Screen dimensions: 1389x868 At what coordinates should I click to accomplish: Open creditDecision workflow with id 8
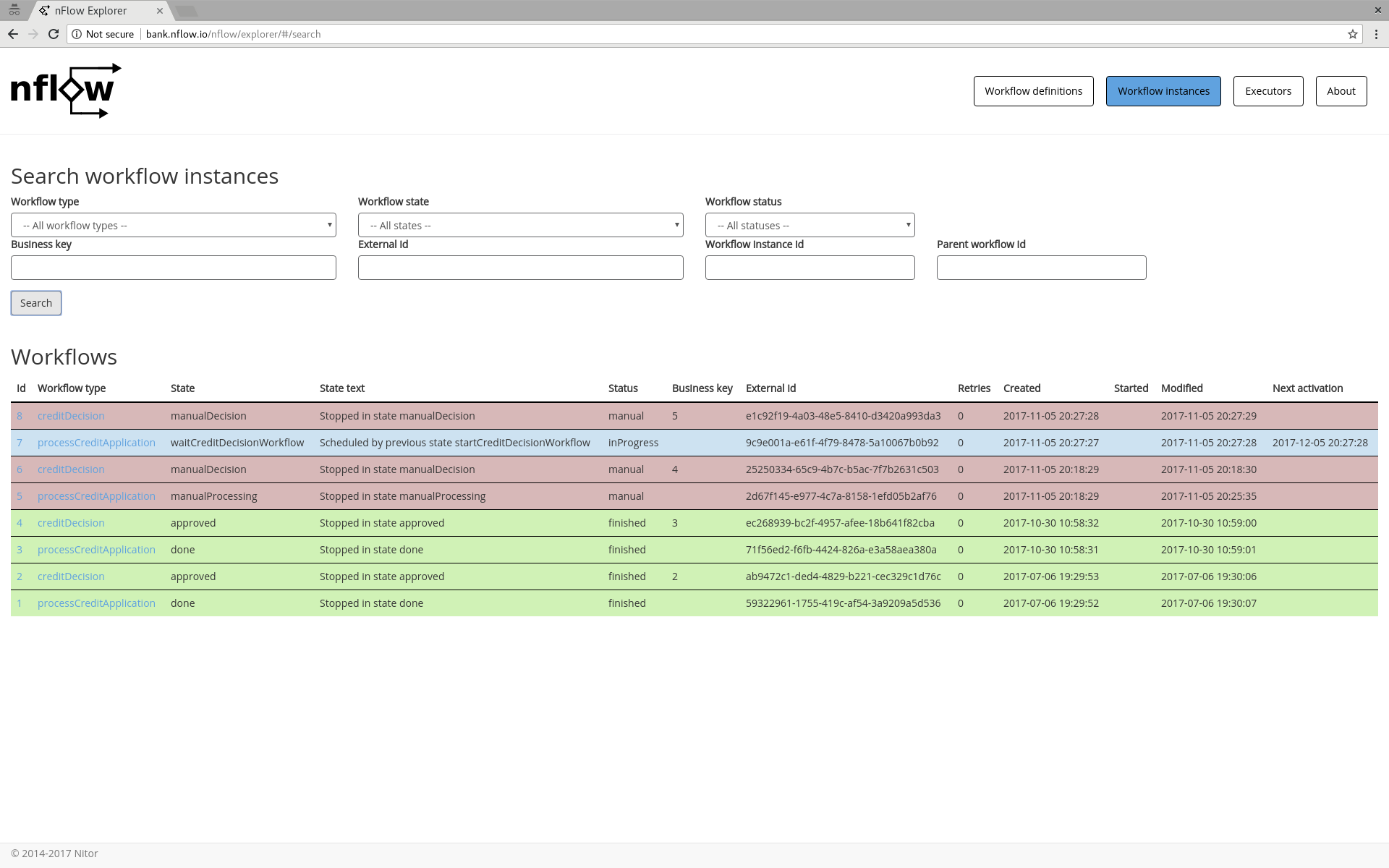71,416
